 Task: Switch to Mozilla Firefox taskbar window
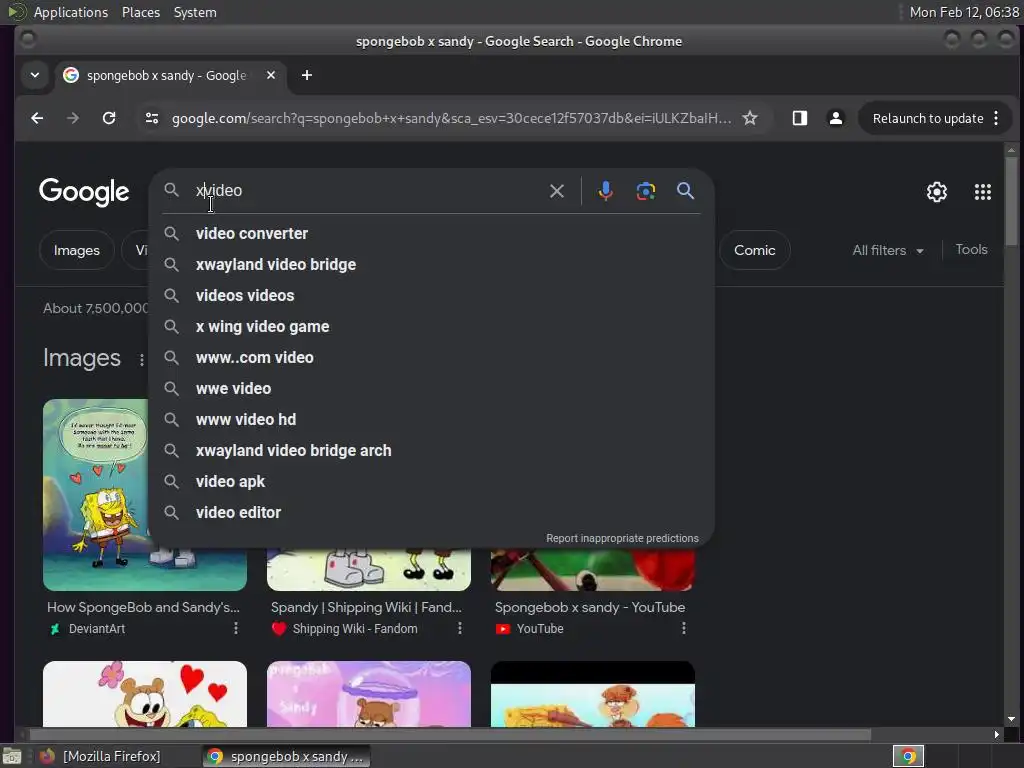coord(101,756)
